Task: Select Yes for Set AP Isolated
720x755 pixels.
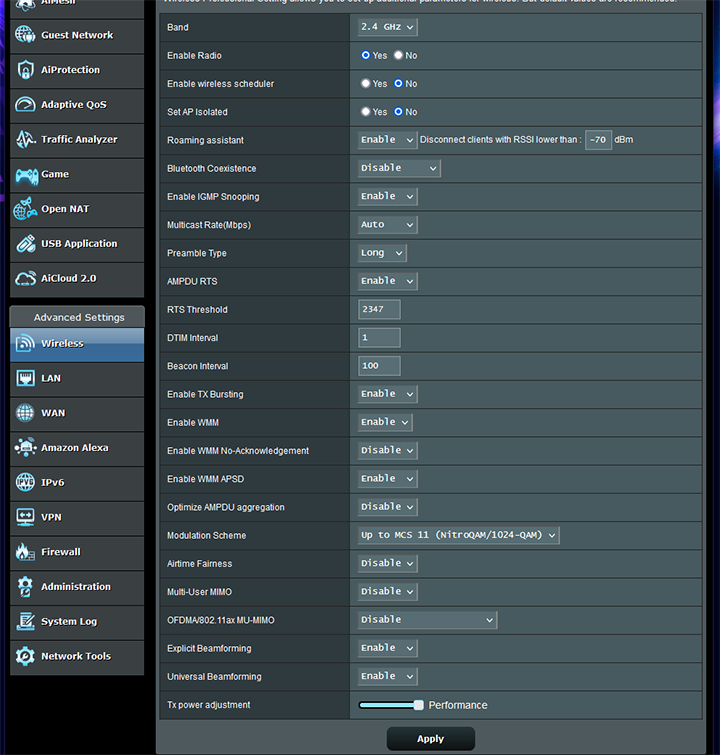Action: (x=366, y=112)
